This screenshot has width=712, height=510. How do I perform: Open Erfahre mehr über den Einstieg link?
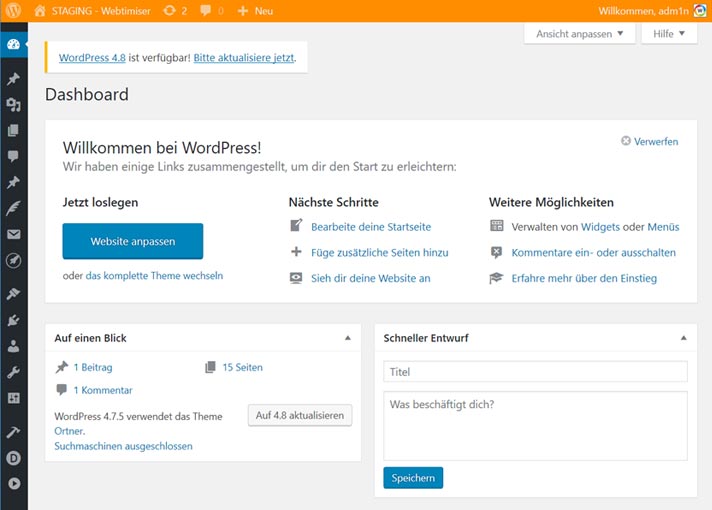[584, 278]
